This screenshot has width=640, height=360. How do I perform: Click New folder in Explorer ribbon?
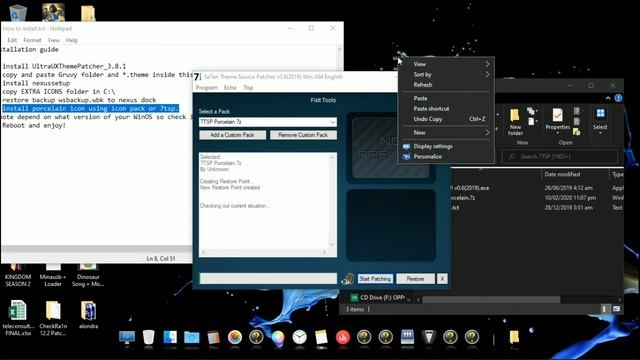pos(515,122)
